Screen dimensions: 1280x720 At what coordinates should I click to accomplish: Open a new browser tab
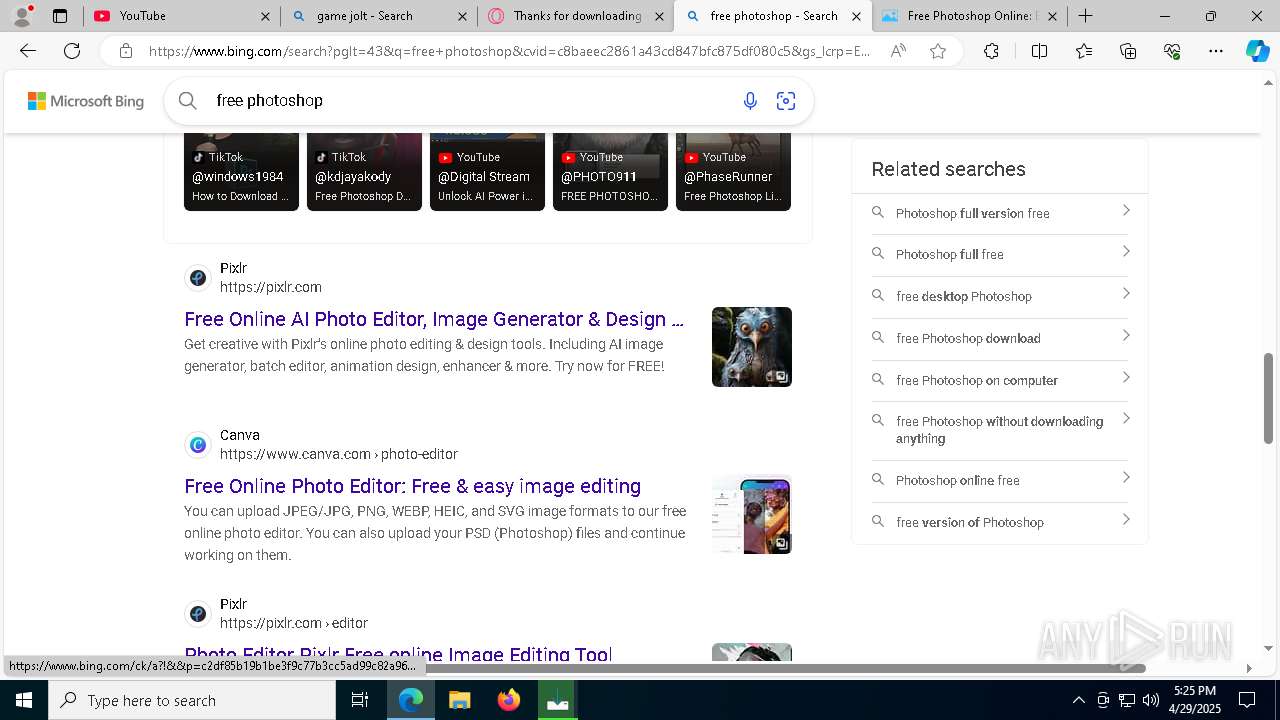(x=1085, y=16)
